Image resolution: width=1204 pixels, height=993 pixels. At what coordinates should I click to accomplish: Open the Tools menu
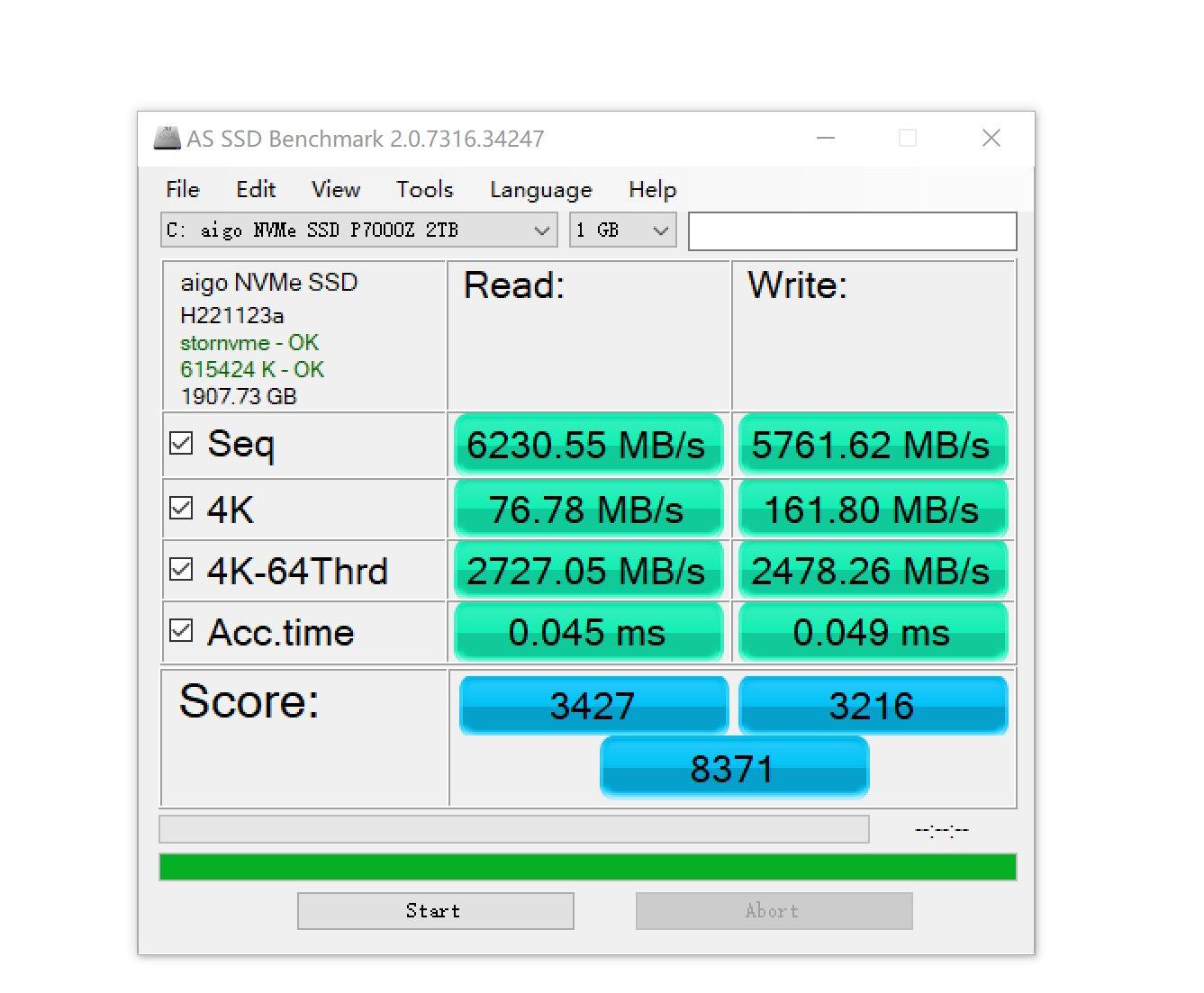click(424, 190)
